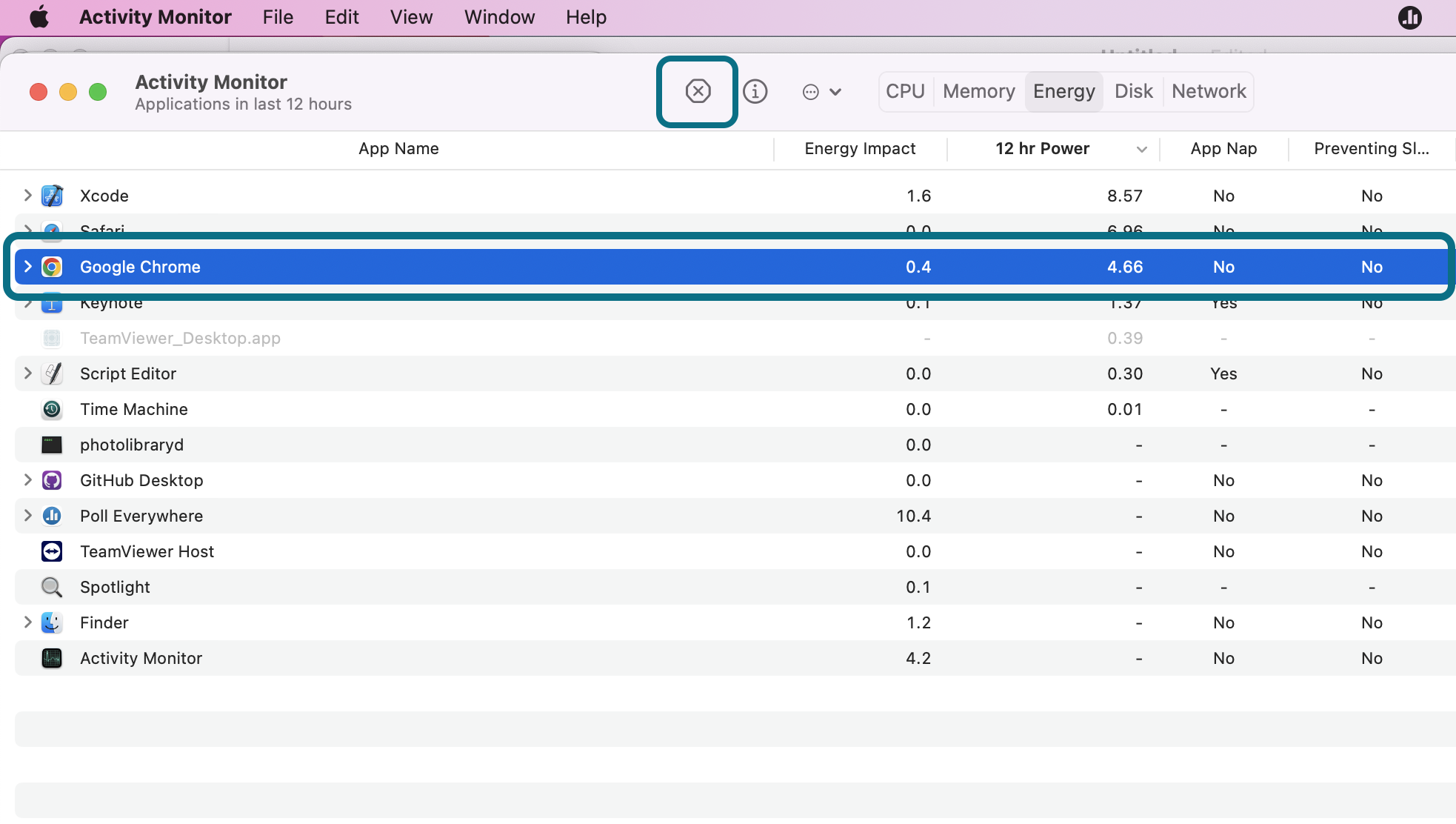This screenshot has width=1456, height=824.
Task: Sort by App Name column header
Action: coord(398,149)
